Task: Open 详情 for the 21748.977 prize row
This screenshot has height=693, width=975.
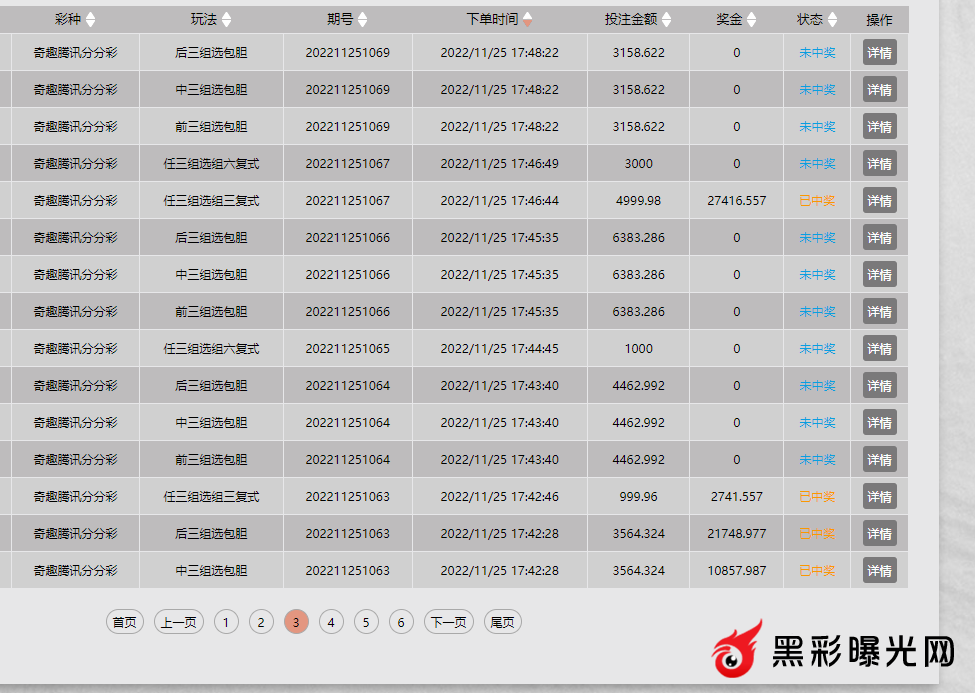Action: [879, 534]
